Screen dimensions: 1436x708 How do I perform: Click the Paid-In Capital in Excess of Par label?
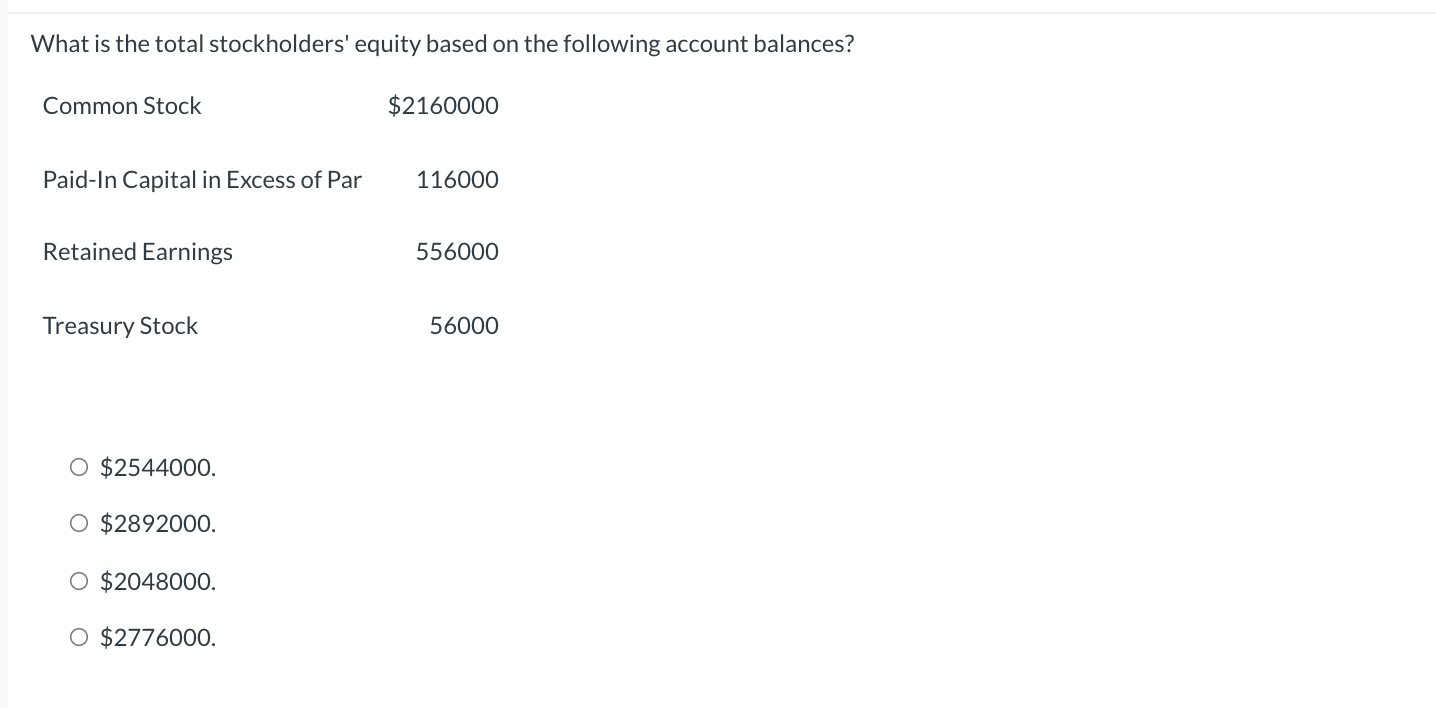[x=202, y=180]
